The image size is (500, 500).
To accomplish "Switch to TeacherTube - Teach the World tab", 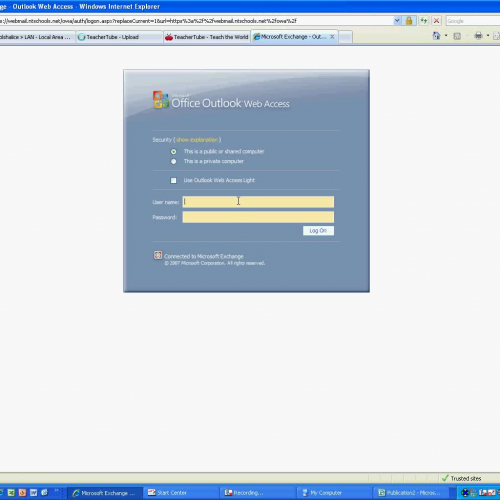I will (x=207, y=37).
